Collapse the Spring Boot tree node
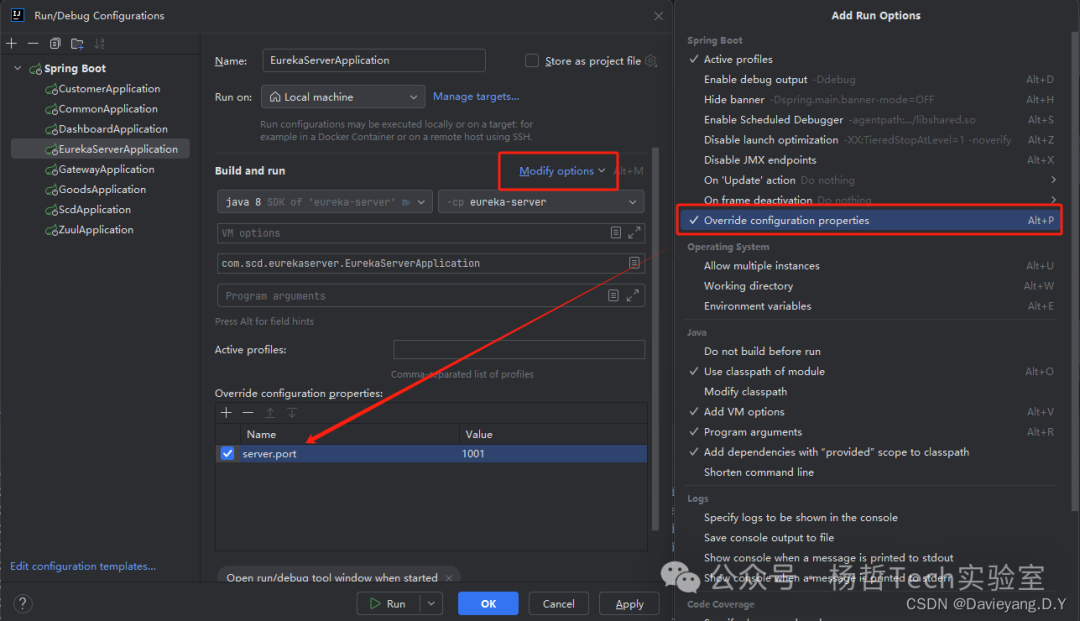The height and width of the screenshot is (621, 1080). click(18, 68)
